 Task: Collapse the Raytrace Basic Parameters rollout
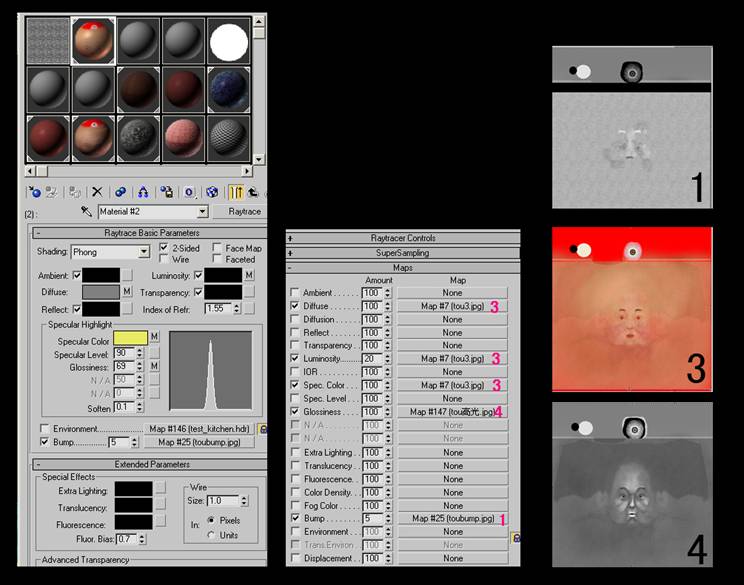[x=149, y=232]
